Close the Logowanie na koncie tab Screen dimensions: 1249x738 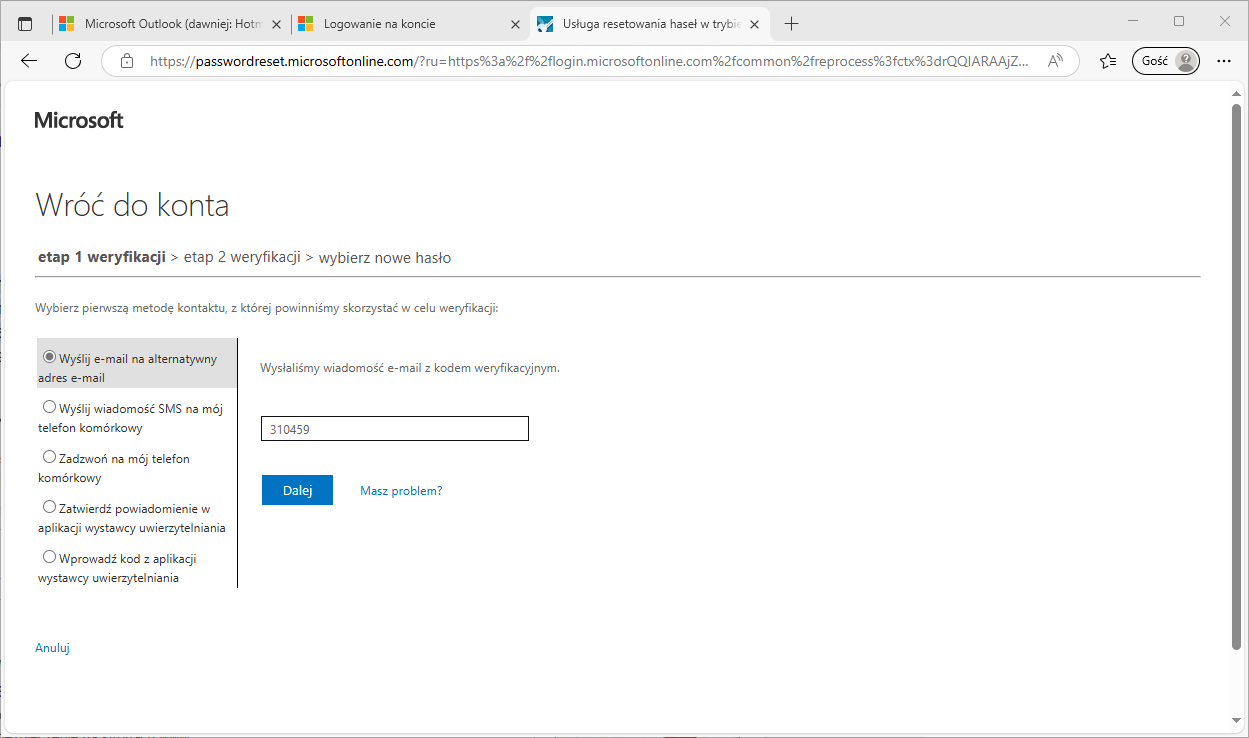pos(515,24)
